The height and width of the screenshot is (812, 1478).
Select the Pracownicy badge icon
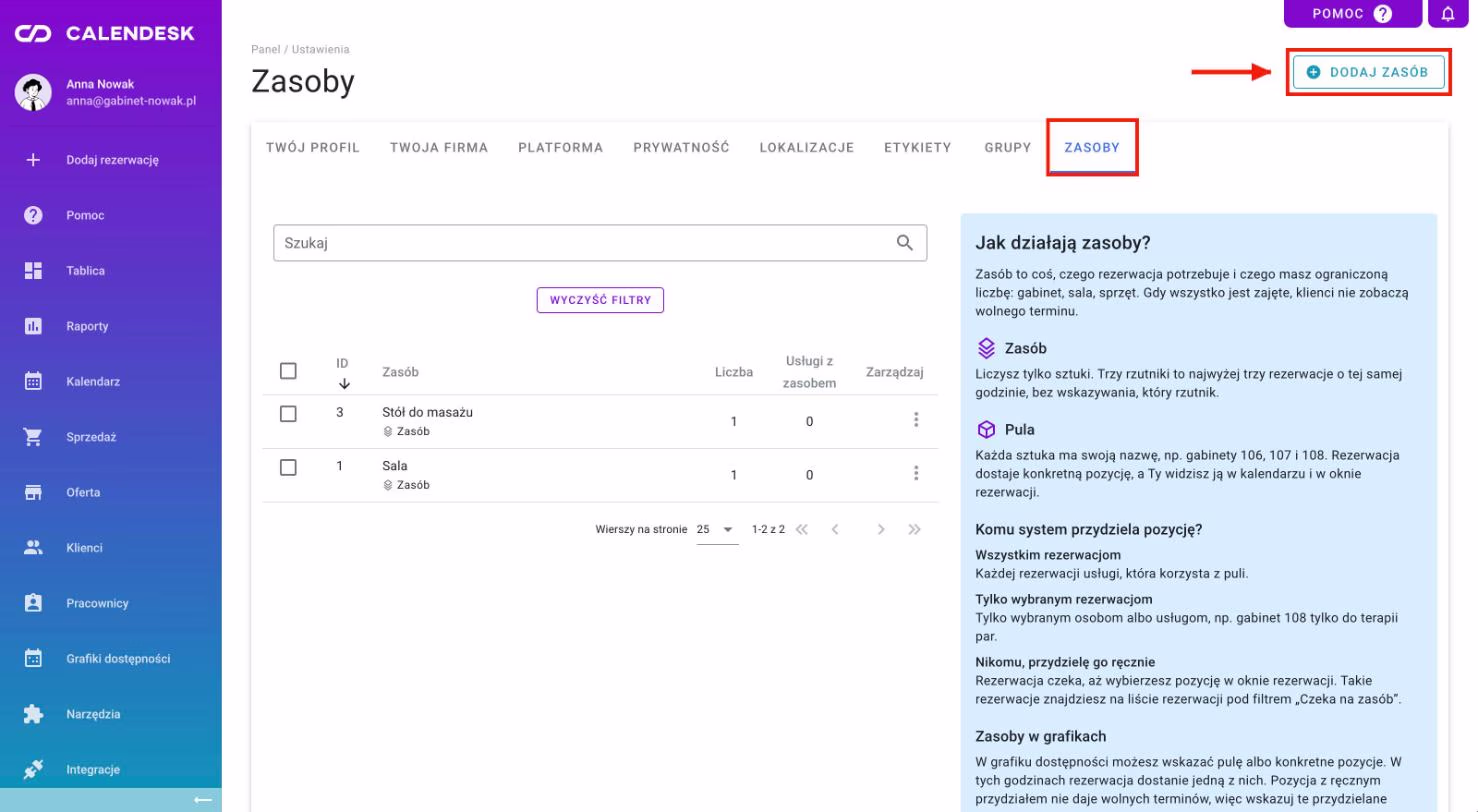(33, 603)
